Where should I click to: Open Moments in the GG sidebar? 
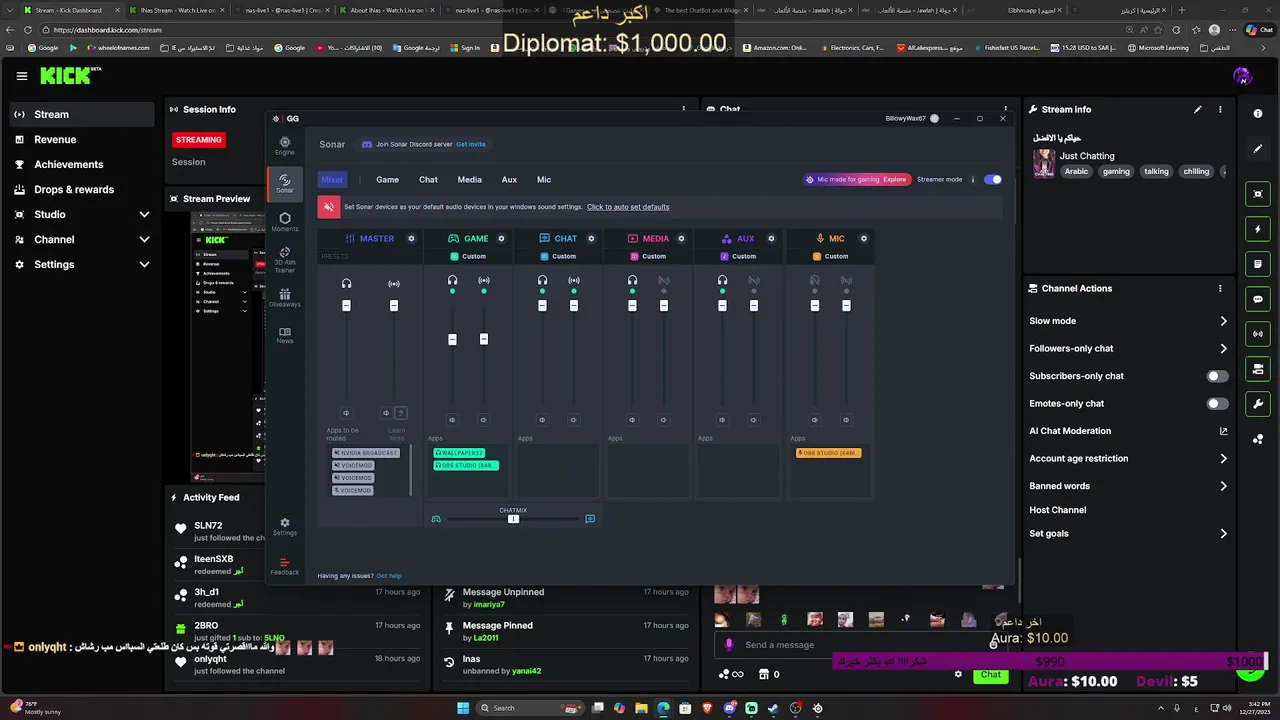285,222
